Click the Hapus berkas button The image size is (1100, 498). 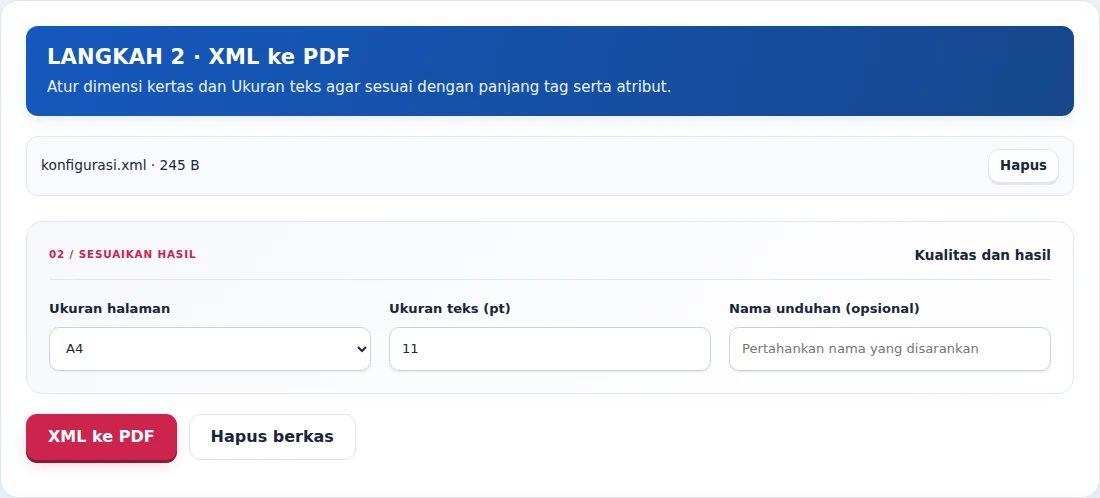[x=272, y=437]
